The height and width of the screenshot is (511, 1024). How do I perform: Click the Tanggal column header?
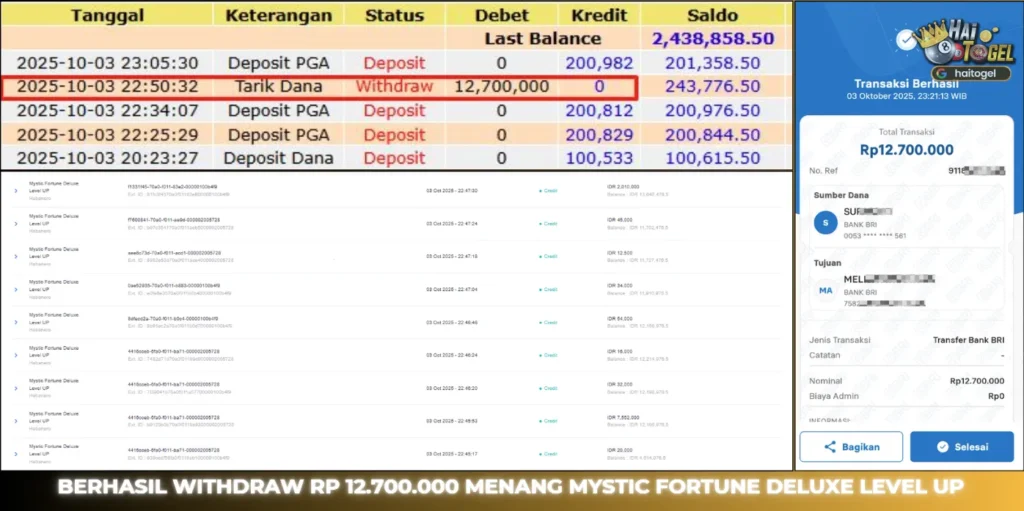coord(108,15)
